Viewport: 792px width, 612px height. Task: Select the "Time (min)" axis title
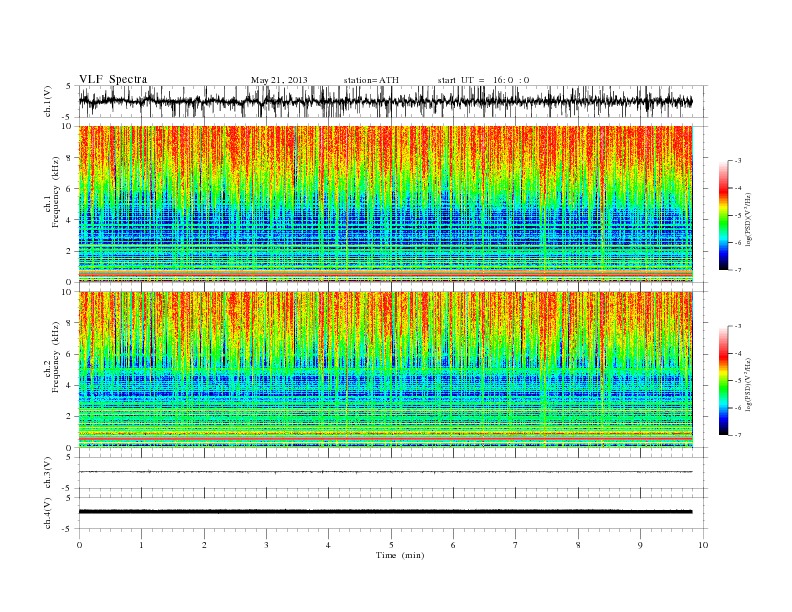(400, 555)
